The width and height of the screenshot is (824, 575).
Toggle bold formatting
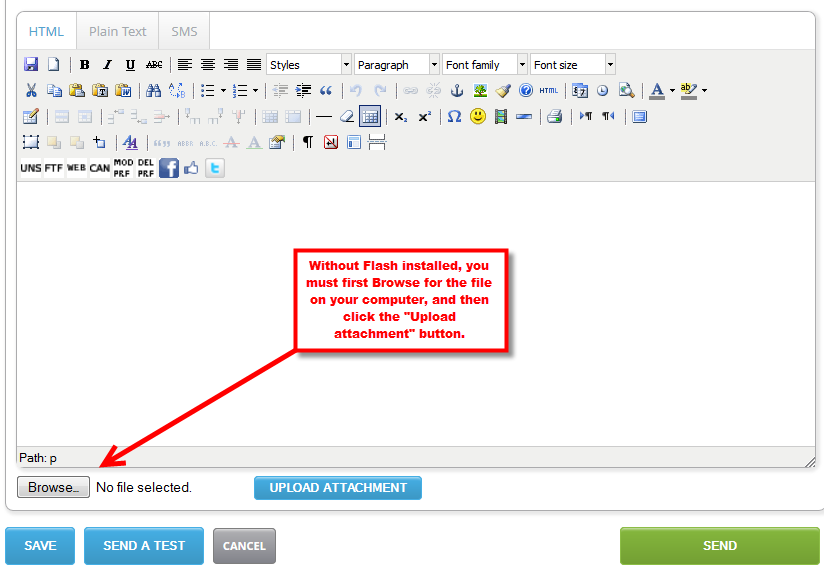(x=85, y=65)
